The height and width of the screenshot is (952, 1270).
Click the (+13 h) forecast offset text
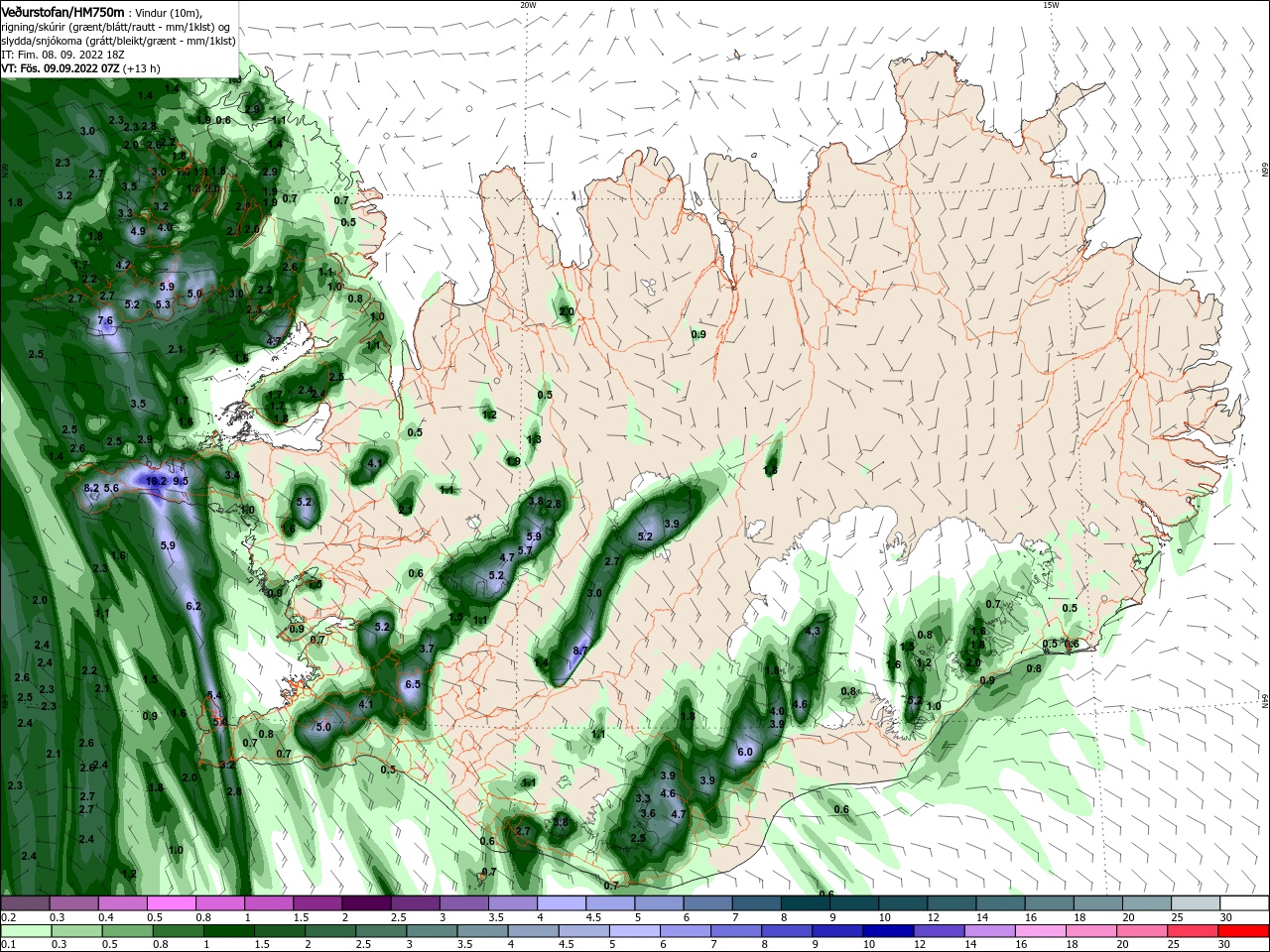tap(142, 68)
